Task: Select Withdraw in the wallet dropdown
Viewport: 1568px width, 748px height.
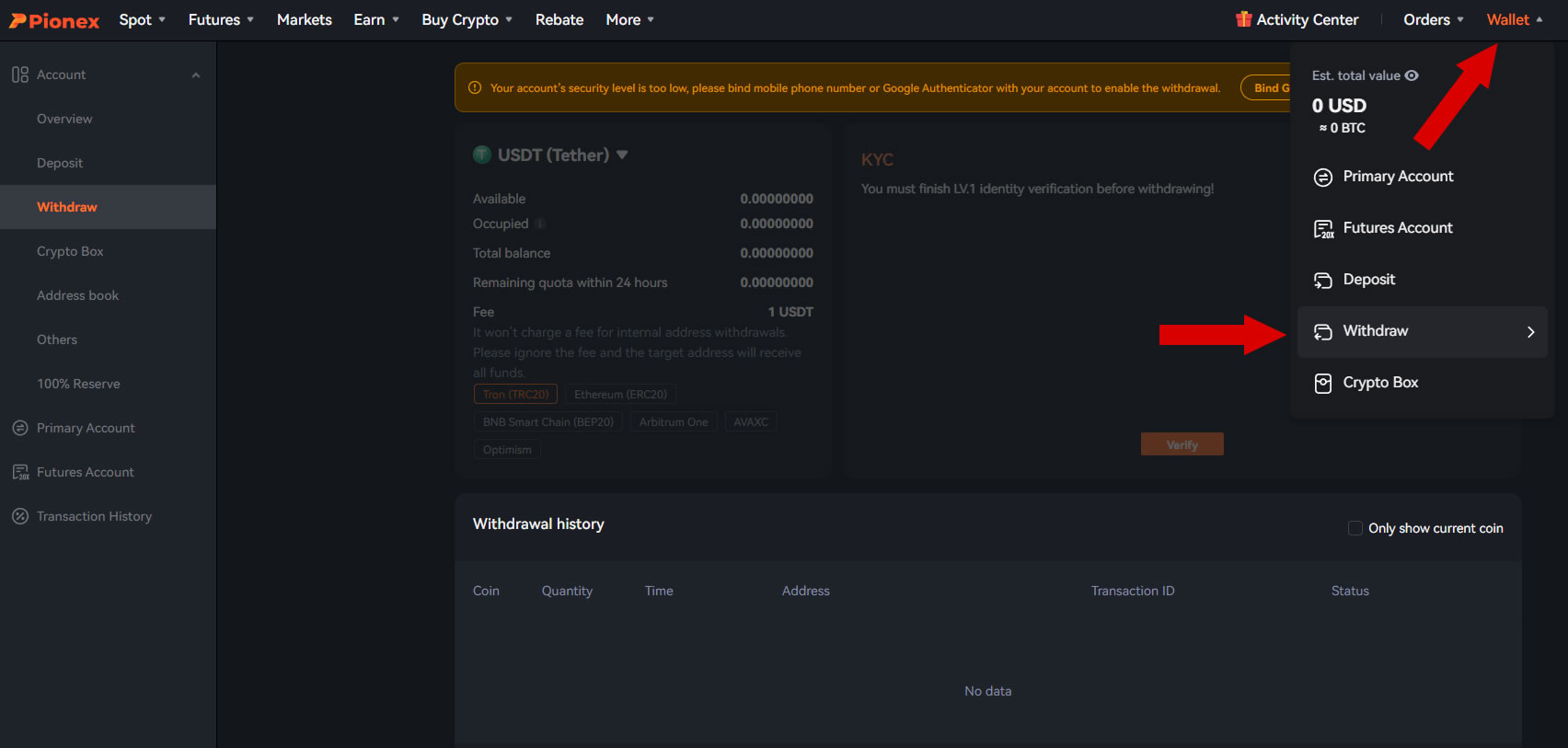Action: (1422, 332)
